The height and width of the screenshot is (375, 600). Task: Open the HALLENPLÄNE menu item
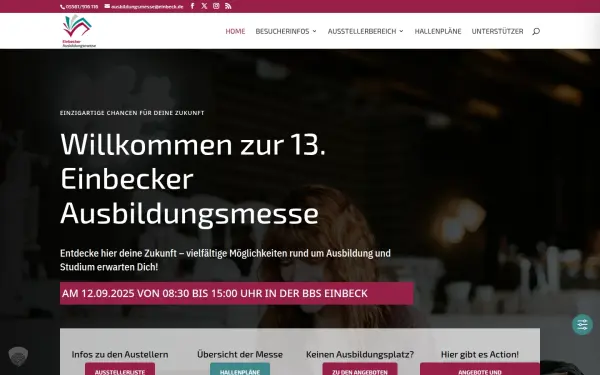pyautogui.click(x=438, y=31)
